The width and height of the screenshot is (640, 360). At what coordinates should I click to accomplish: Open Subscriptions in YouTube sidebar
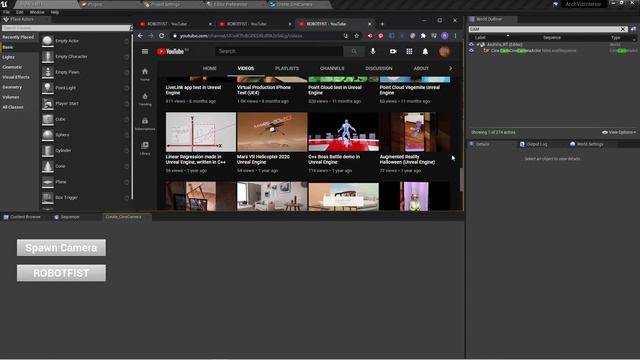[145, 124]
